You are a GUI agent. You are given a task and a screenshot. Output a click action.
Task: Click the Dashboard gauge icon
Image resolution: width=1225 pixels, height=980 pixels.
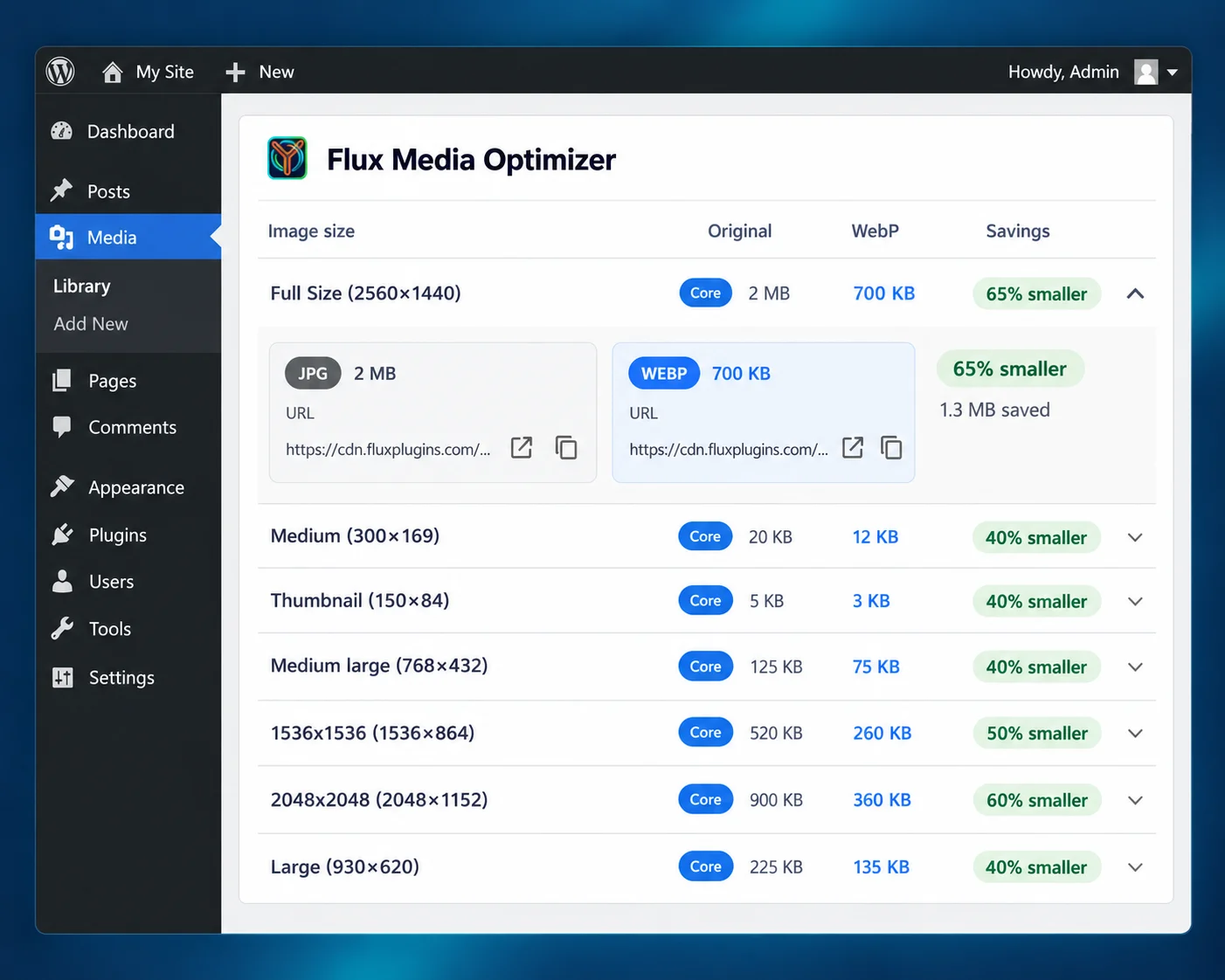point(62,131)
